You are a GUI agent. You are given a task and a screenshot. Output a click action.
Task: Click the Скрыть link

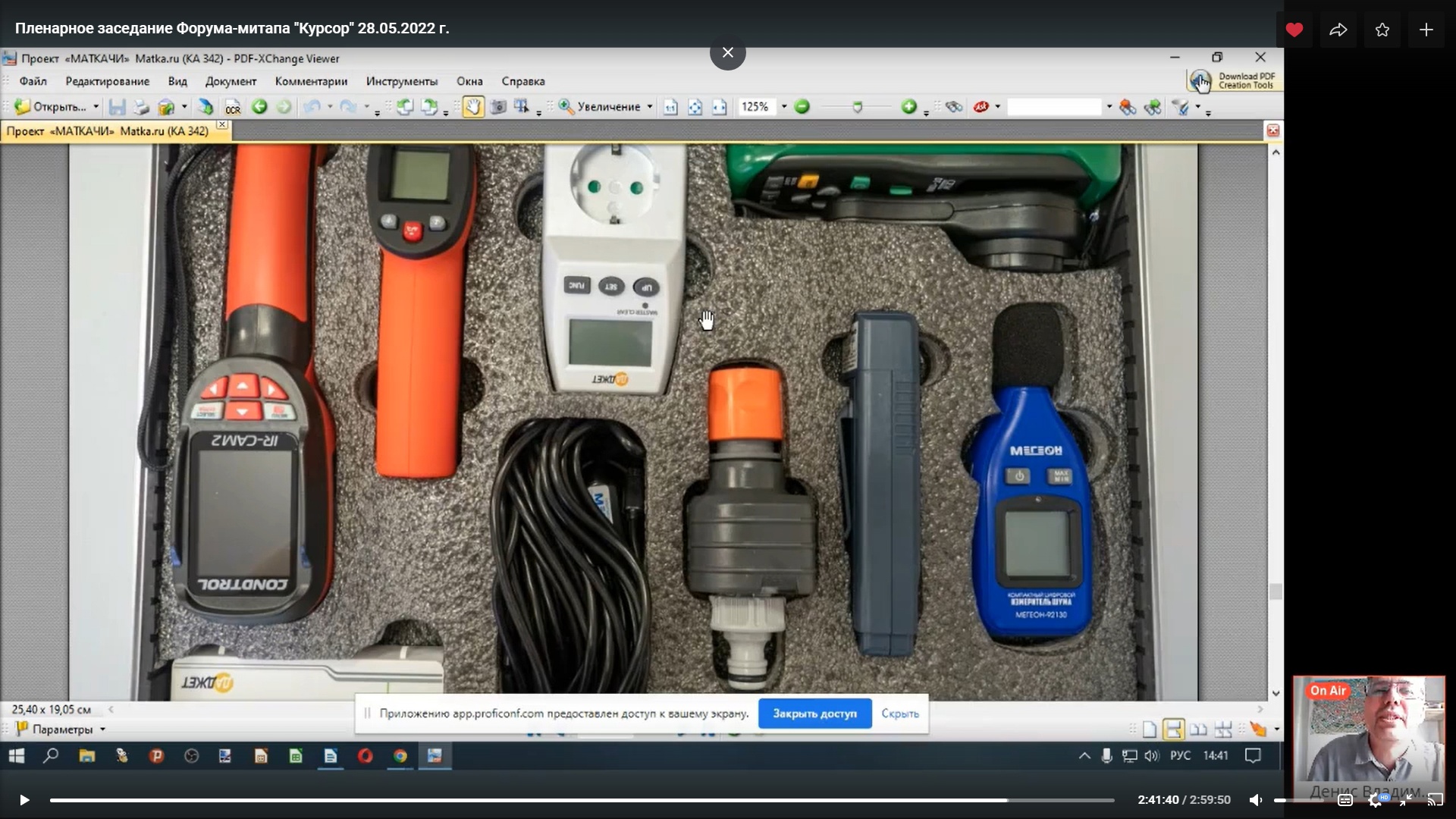(900, 714)
